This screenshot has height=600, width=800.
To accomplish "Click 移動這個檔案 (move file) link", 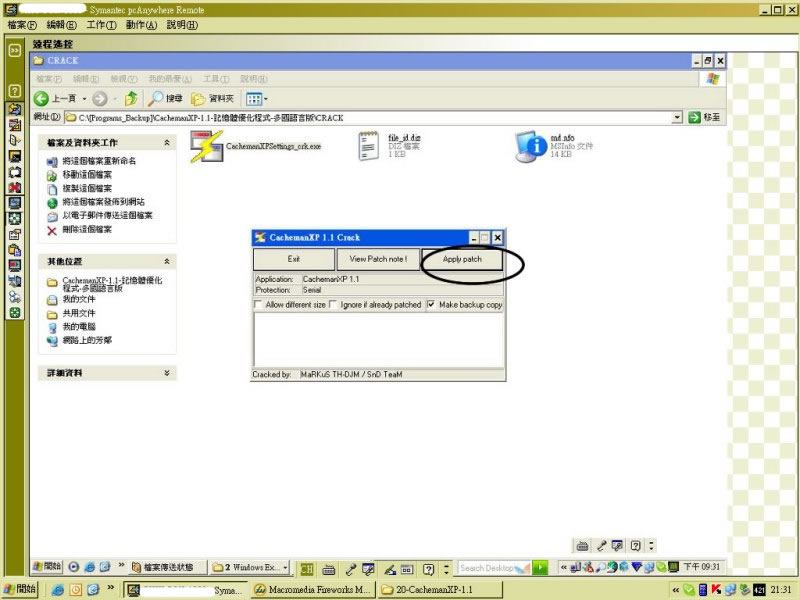I will click(x=87, y=174).
